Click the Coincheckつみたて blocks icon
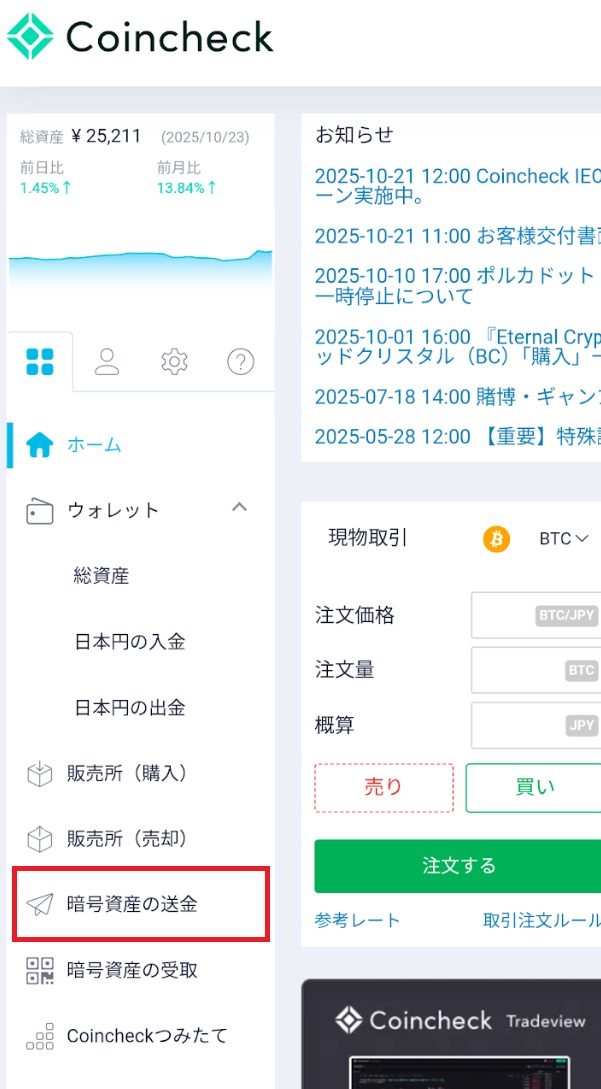Image resolution: width=601 pixels, height=1089 pixels. 40,1036
